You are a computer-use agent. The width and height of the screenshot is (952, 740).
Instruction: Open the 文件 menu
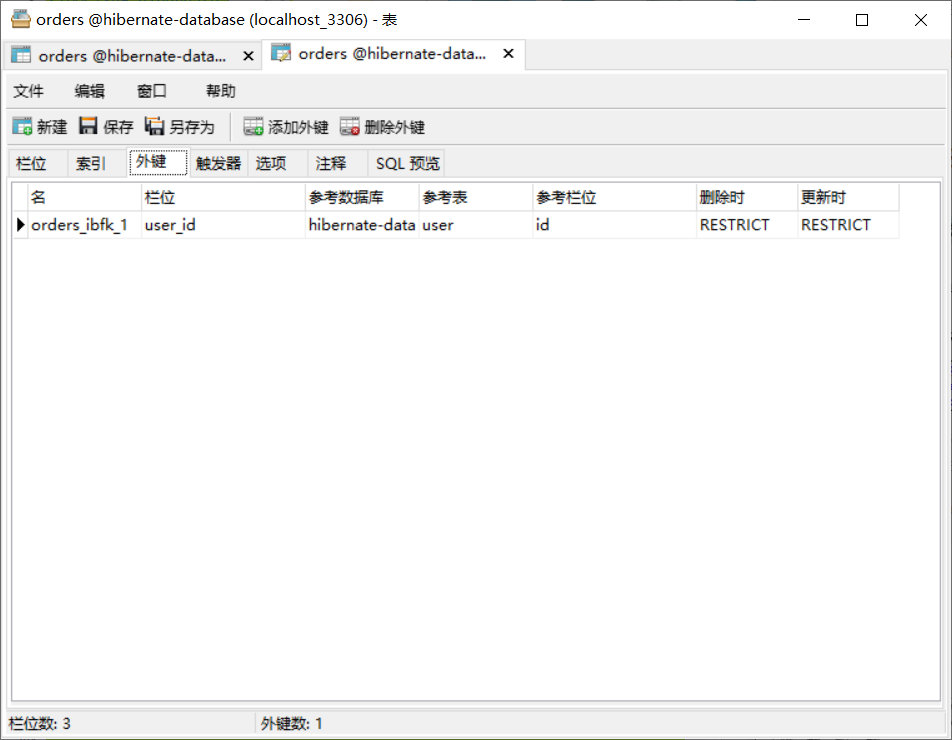click(29, 91)
